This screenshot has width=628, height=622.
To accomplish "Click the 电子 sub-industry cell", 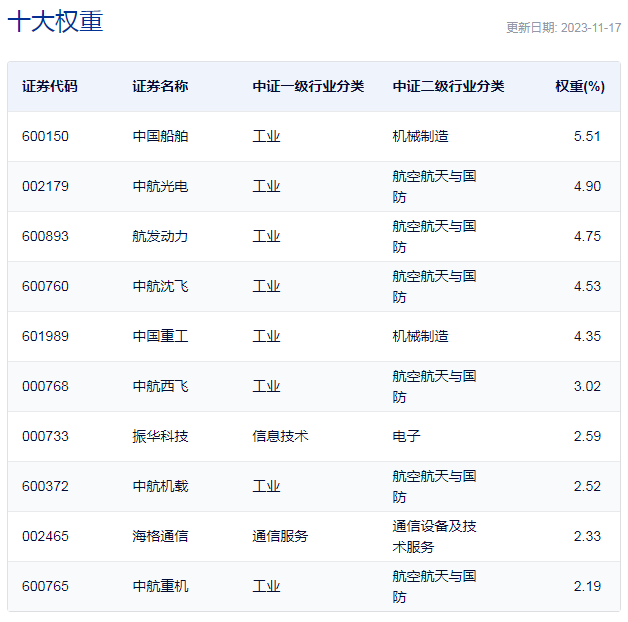I will 406,436.
